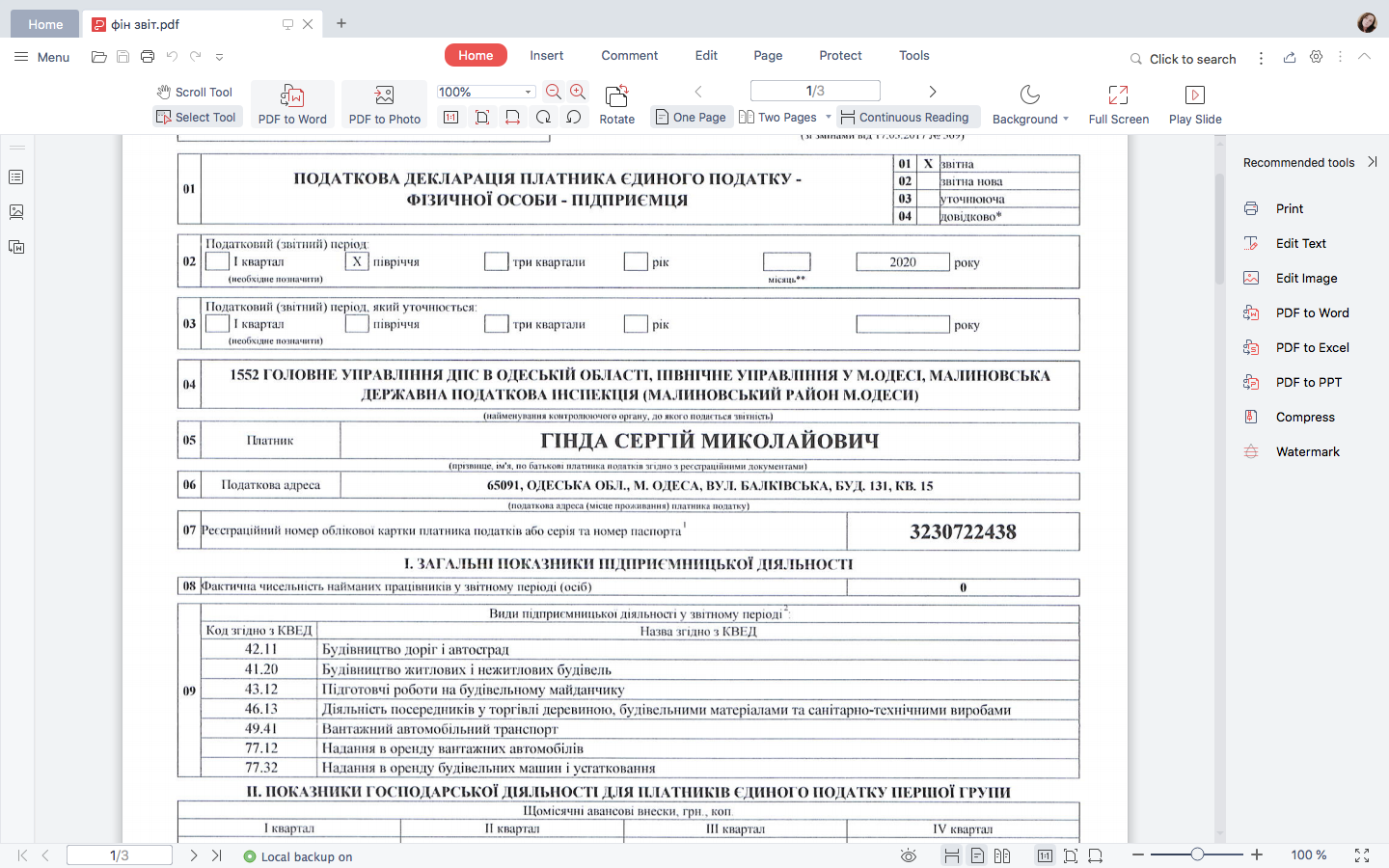Expand the Background dropdown arrow
This screenshot has width=1389, height=868.
[1066, 119]
